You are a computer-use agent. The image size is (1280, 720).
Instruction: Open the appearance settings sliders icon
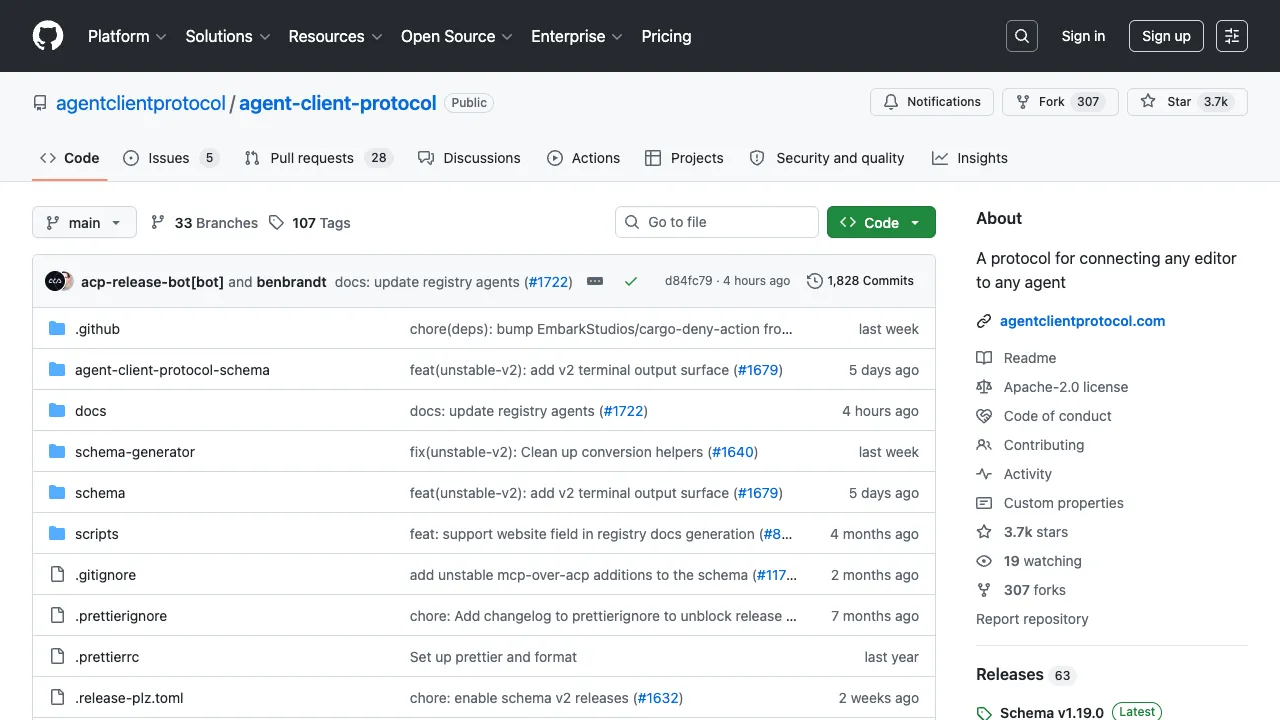[x=1232, y=36]
